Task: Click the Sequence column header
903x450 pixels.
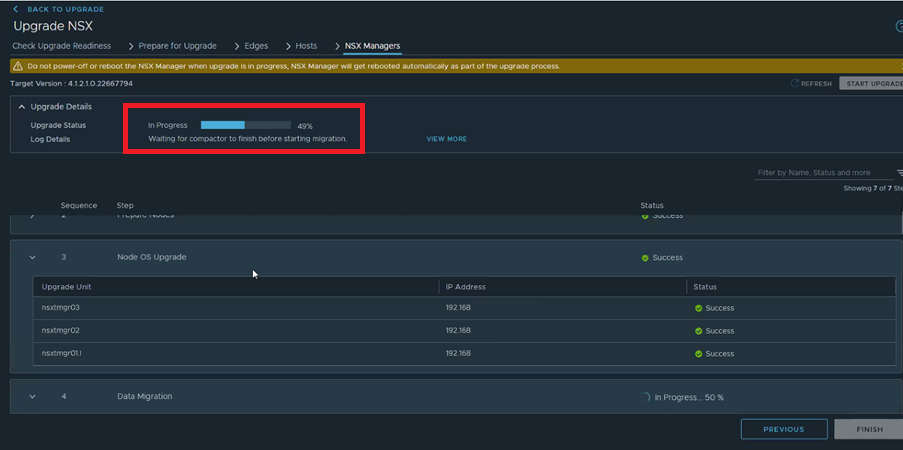Action: 79,205
